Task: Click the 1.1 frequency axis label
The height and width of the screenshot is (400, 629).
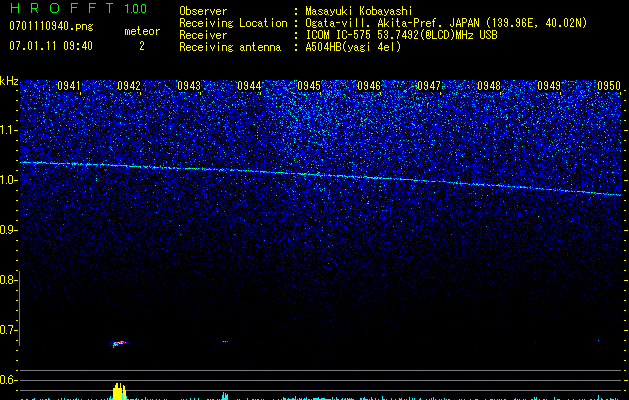Action: point(9,130)
